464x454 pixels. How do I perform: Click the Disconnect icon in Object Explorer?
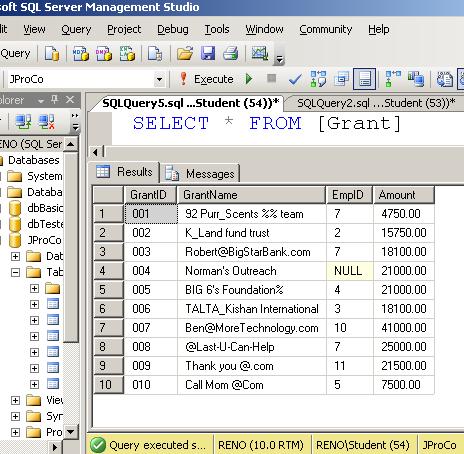[47, 122]
